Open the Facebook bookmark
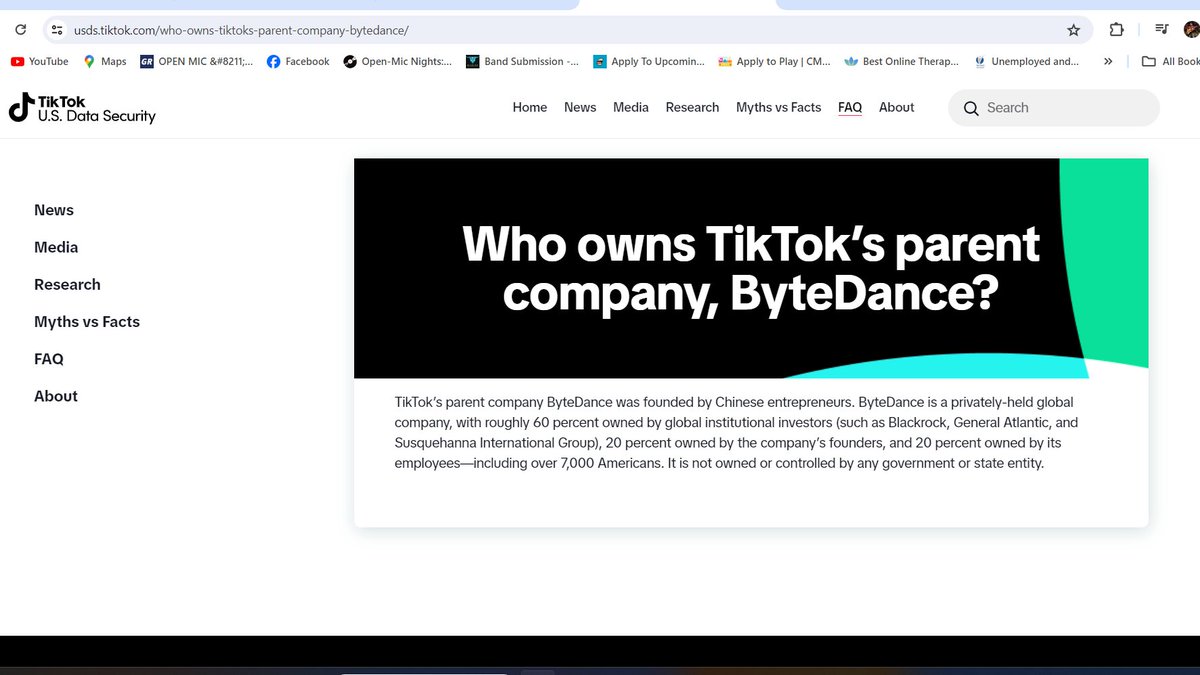 [298, 61]
